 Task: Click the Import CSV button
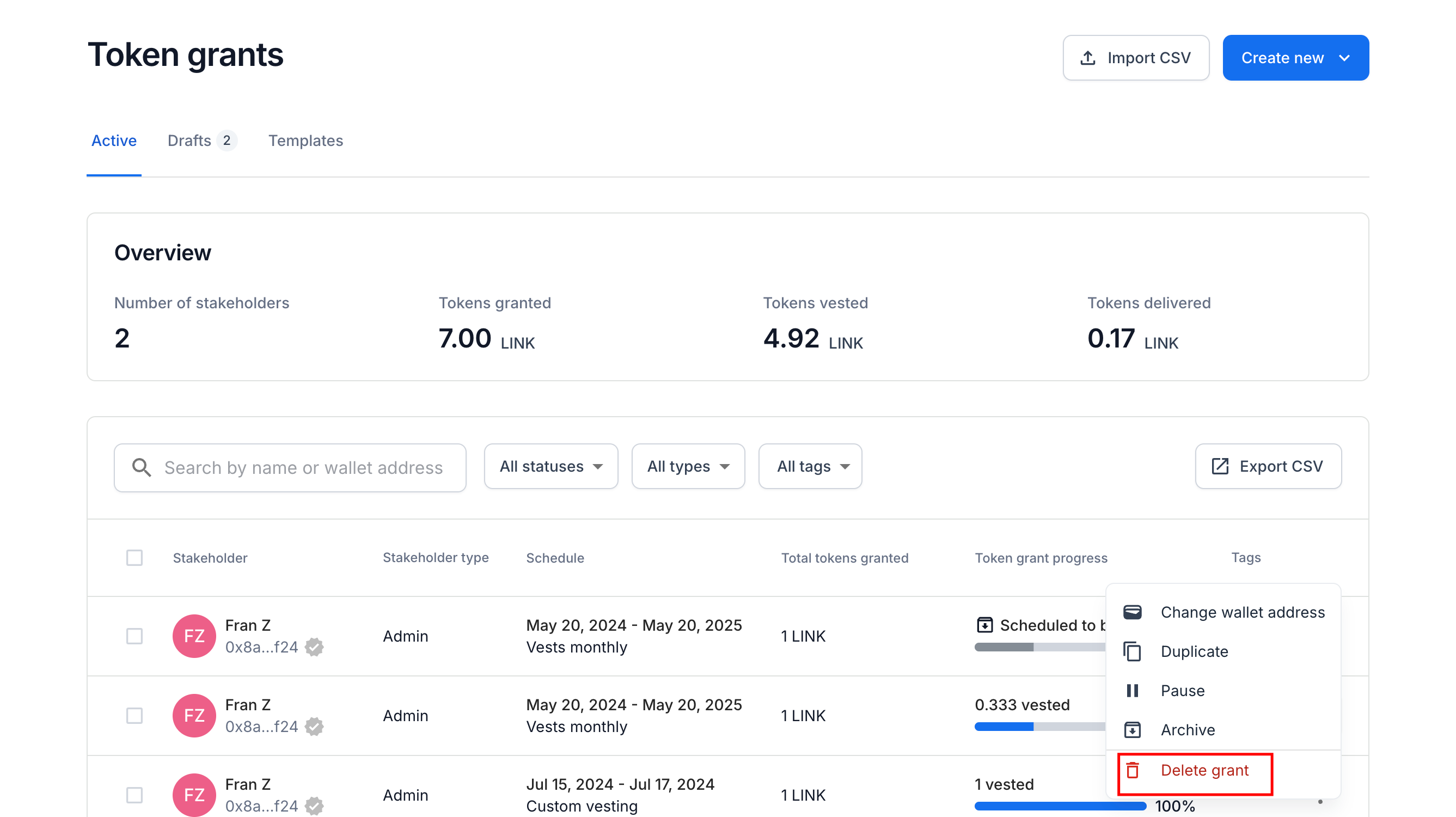point(1135,58)
